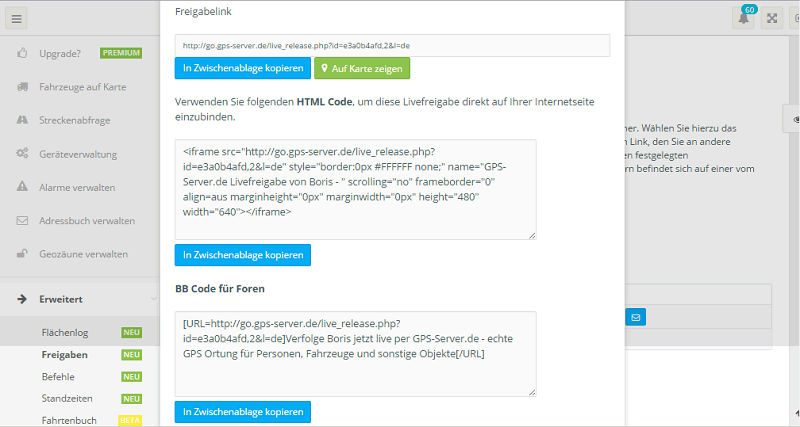Click the BETA badge next to Fahrtenbuch
The width and height of the screenshot is (800, 427).
130,420
